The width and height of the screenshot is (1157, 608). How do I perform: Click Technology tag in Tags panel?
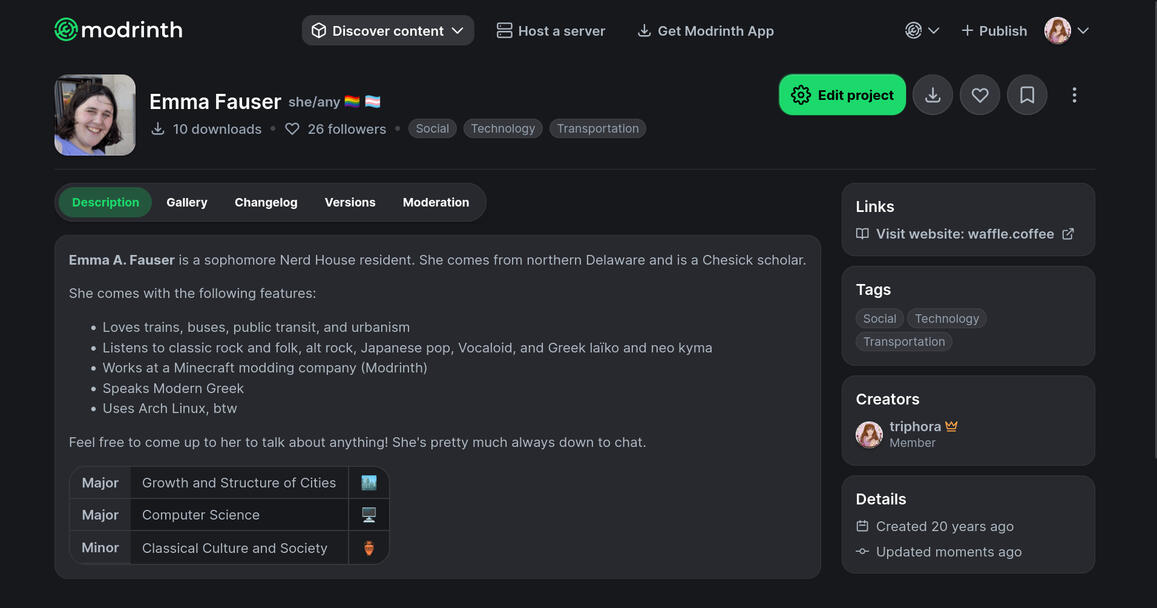tap(947, 318)
